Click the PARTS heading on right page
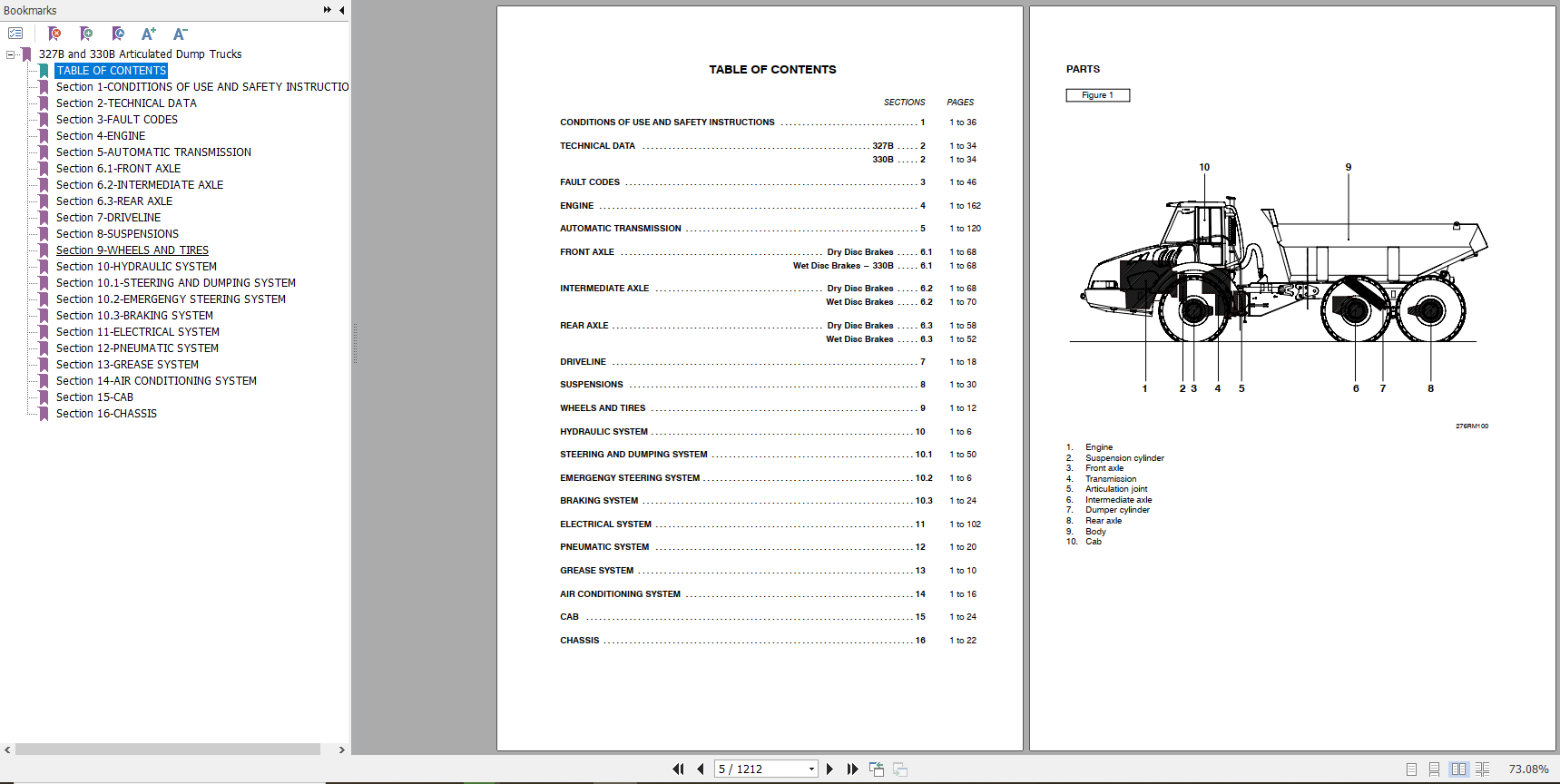This screenshot has width=1560, height=784. coord(1083,69)
